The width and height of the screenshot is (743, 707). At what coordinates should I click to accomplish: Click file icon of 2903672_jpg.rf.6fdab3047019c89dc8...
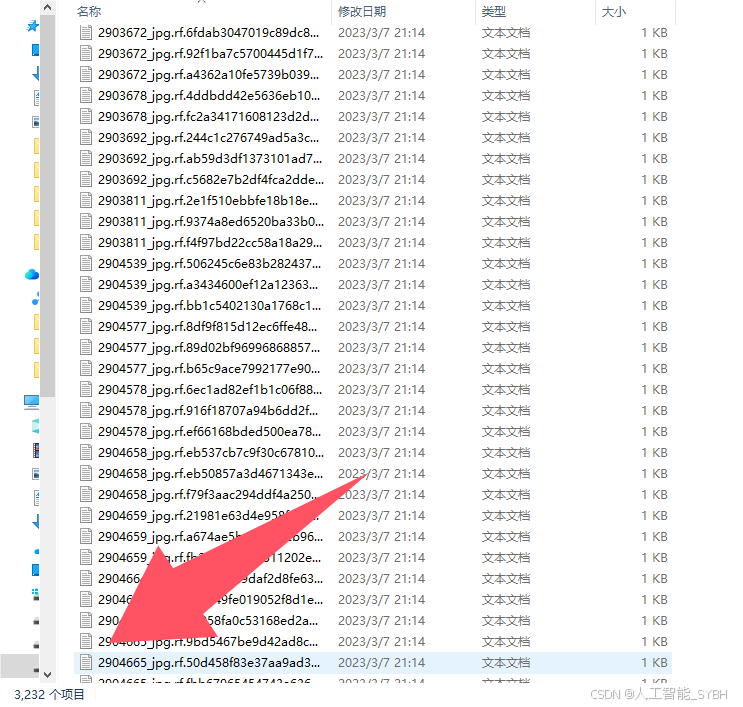(86, 33)
